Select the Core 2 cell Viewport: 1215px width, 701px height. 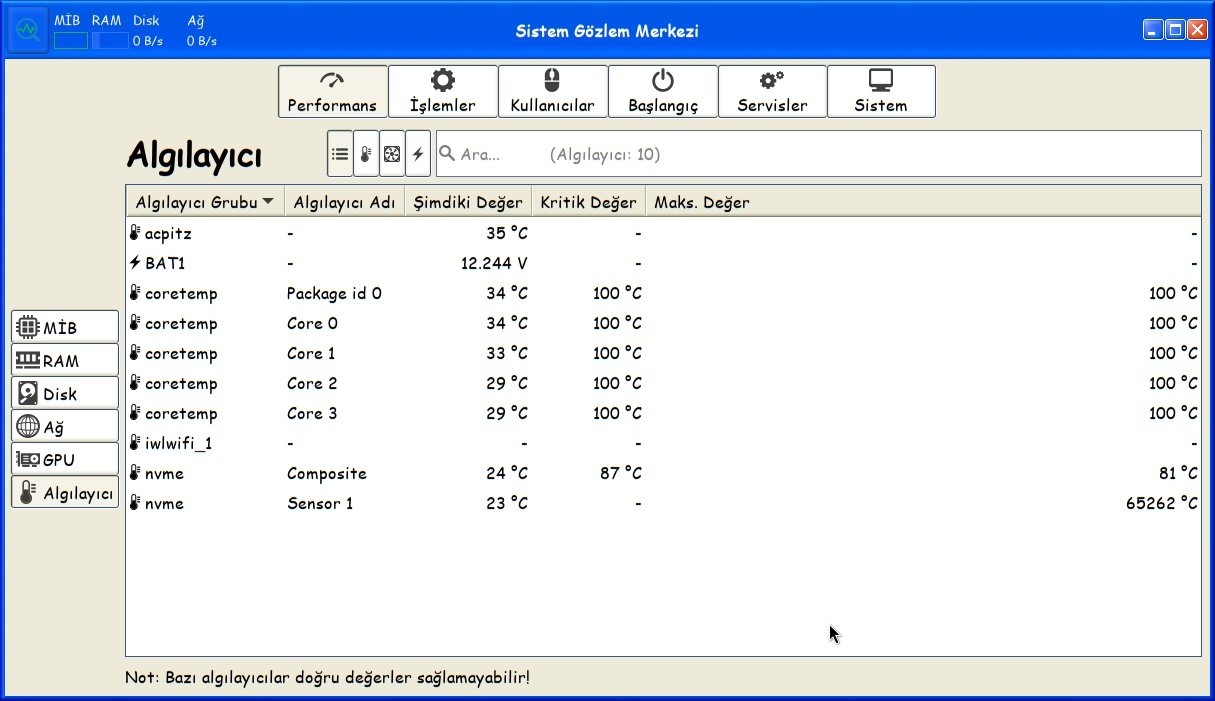point(312,383)
